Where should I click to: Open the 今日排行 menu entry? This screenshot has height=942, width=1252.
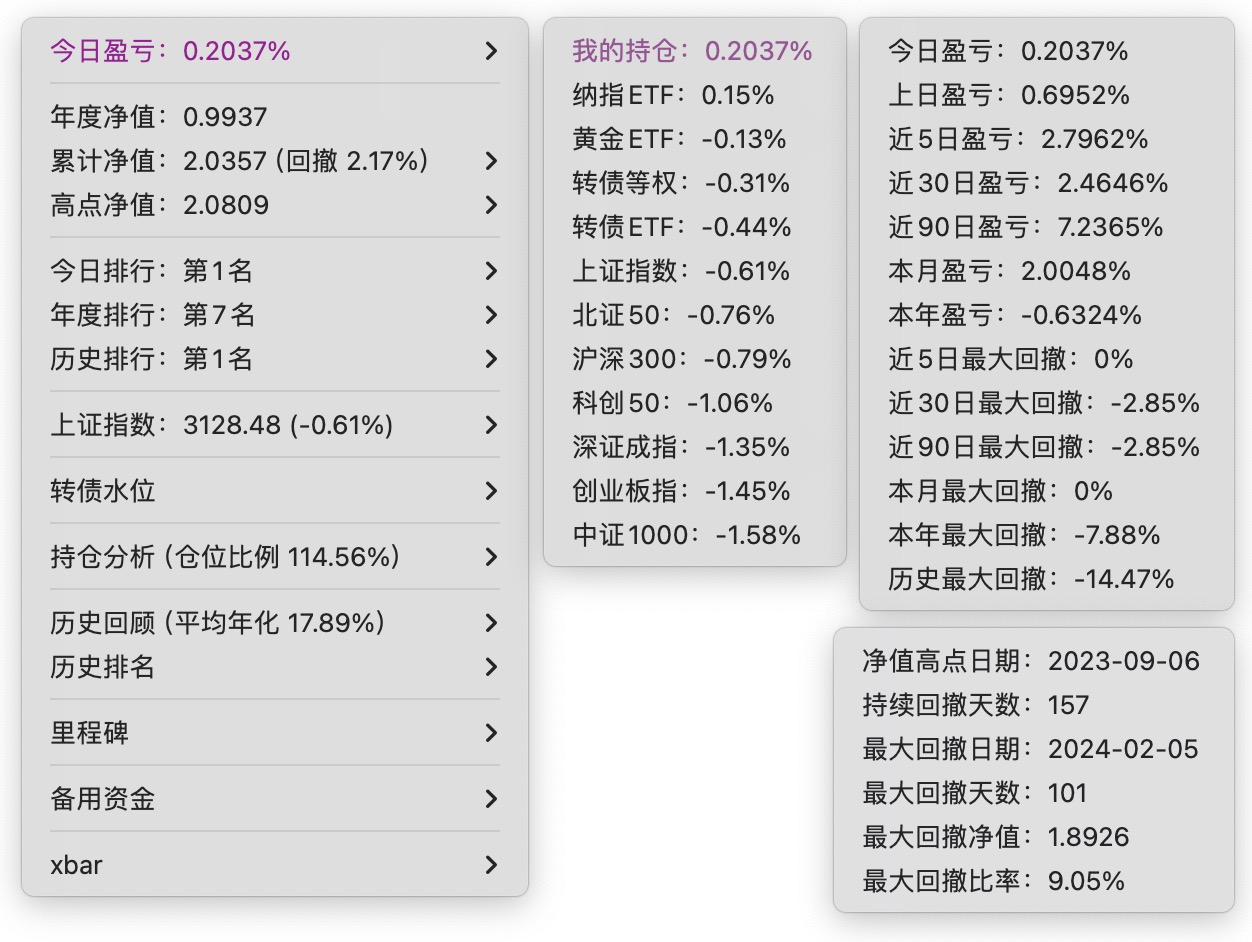[152, 271]
